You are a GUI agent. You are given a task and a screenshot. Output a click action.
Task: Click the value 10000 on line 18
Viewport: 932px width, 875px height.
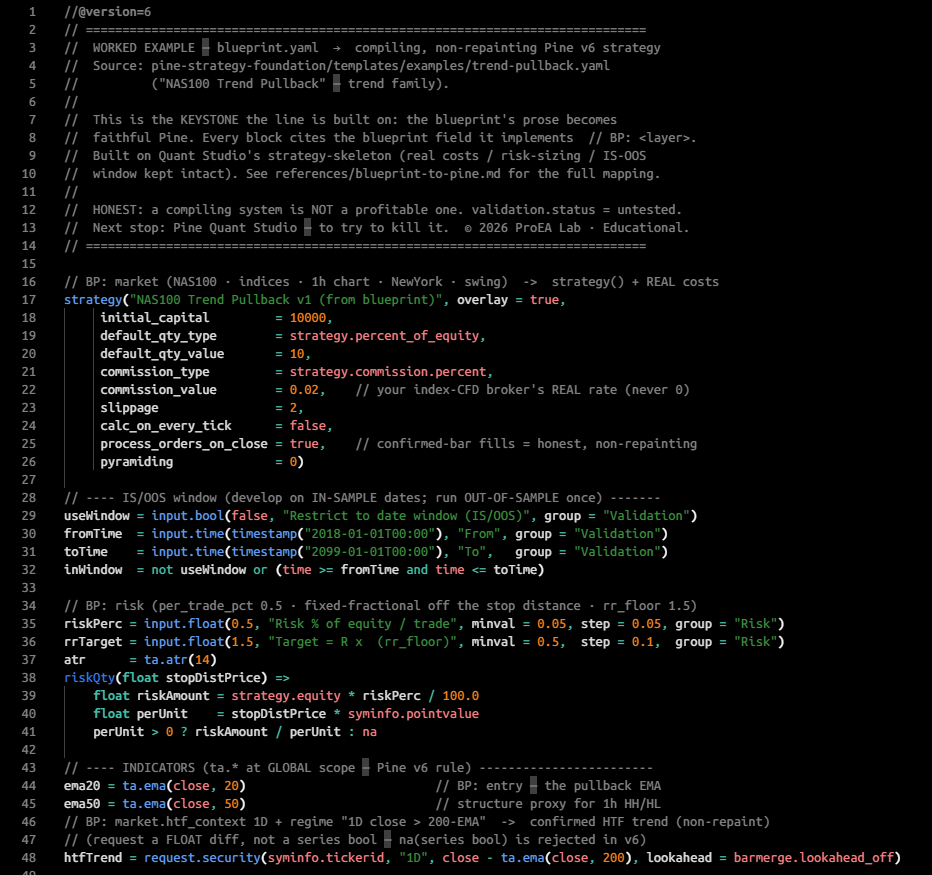coord(308,318)
